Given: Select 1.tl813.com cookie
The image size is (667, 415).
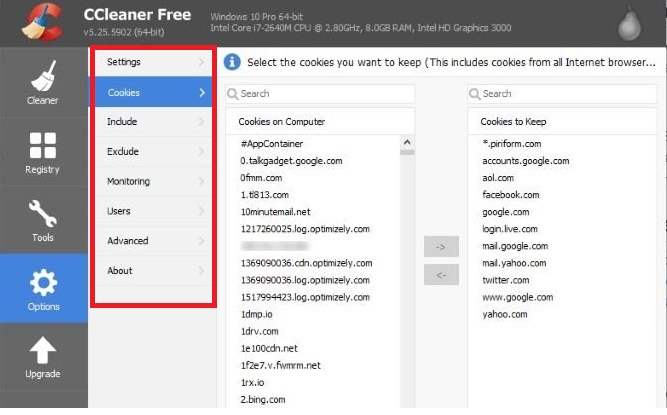Looking at the screenshot, I should [x=265, y=195].
